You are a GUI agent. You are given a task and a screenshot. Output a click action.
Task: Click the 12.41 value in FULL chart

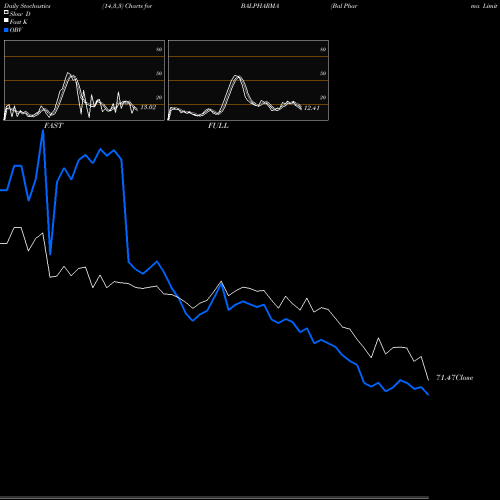click(312, 108)
